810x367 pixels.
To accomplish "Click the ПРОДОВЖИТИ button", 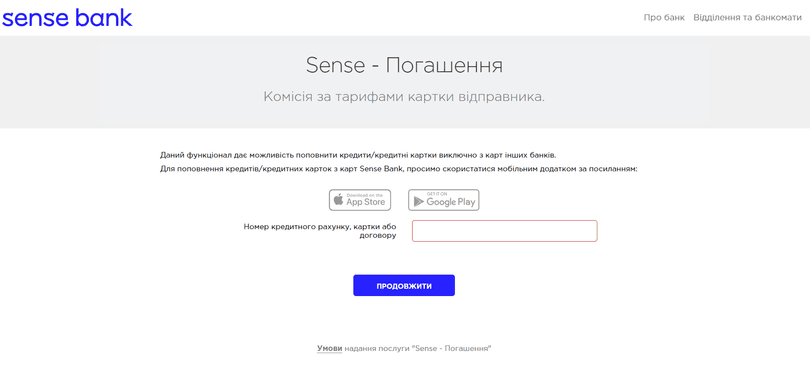I will [404, 285].
